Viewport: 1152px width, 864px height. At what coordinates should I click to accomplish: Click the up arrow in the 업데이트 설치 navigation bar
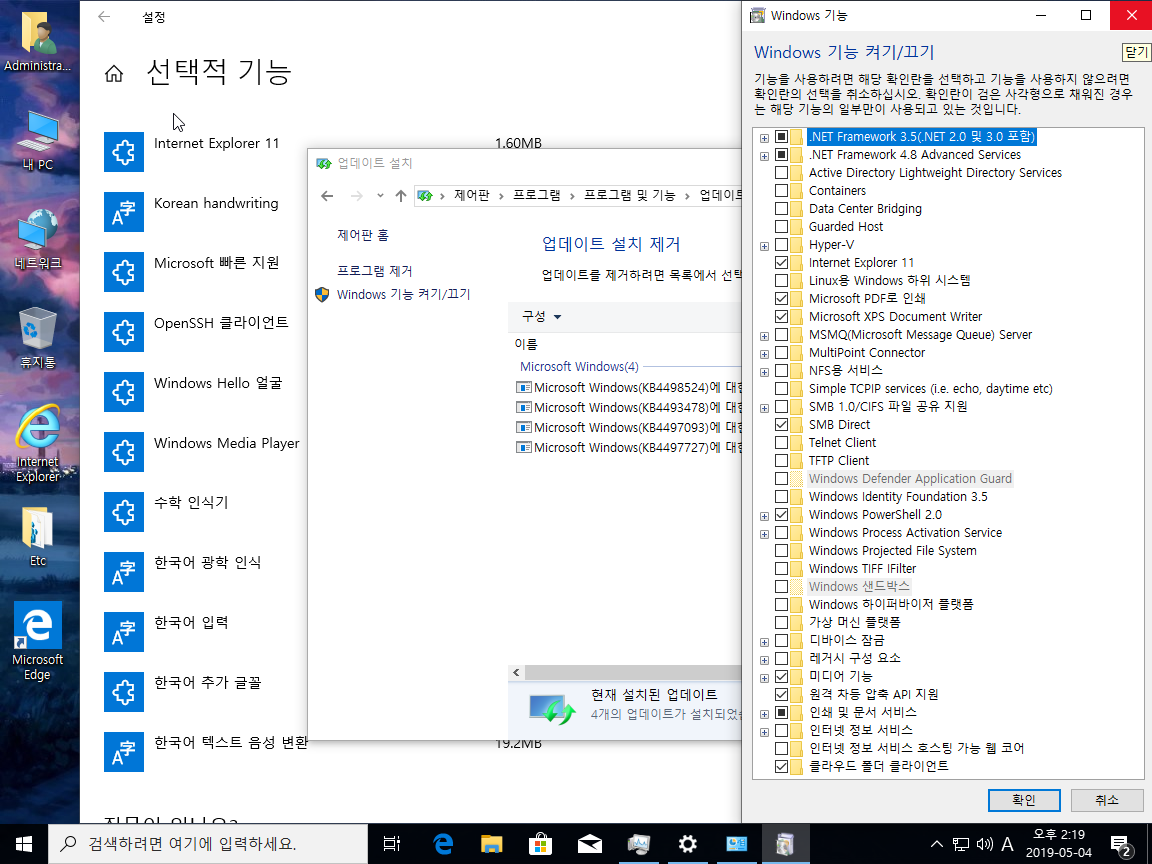tap(400, 195)
